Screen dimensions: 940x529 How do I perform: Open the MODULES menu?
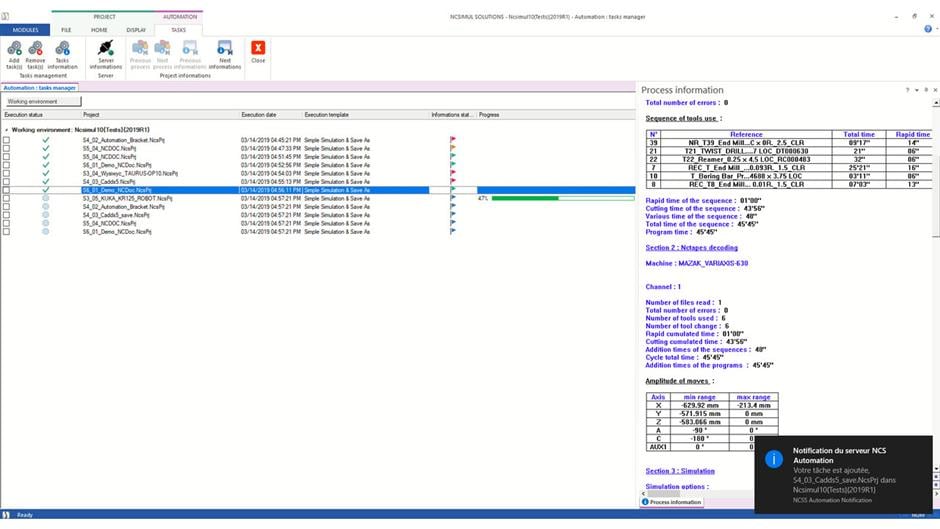(25, 30)
